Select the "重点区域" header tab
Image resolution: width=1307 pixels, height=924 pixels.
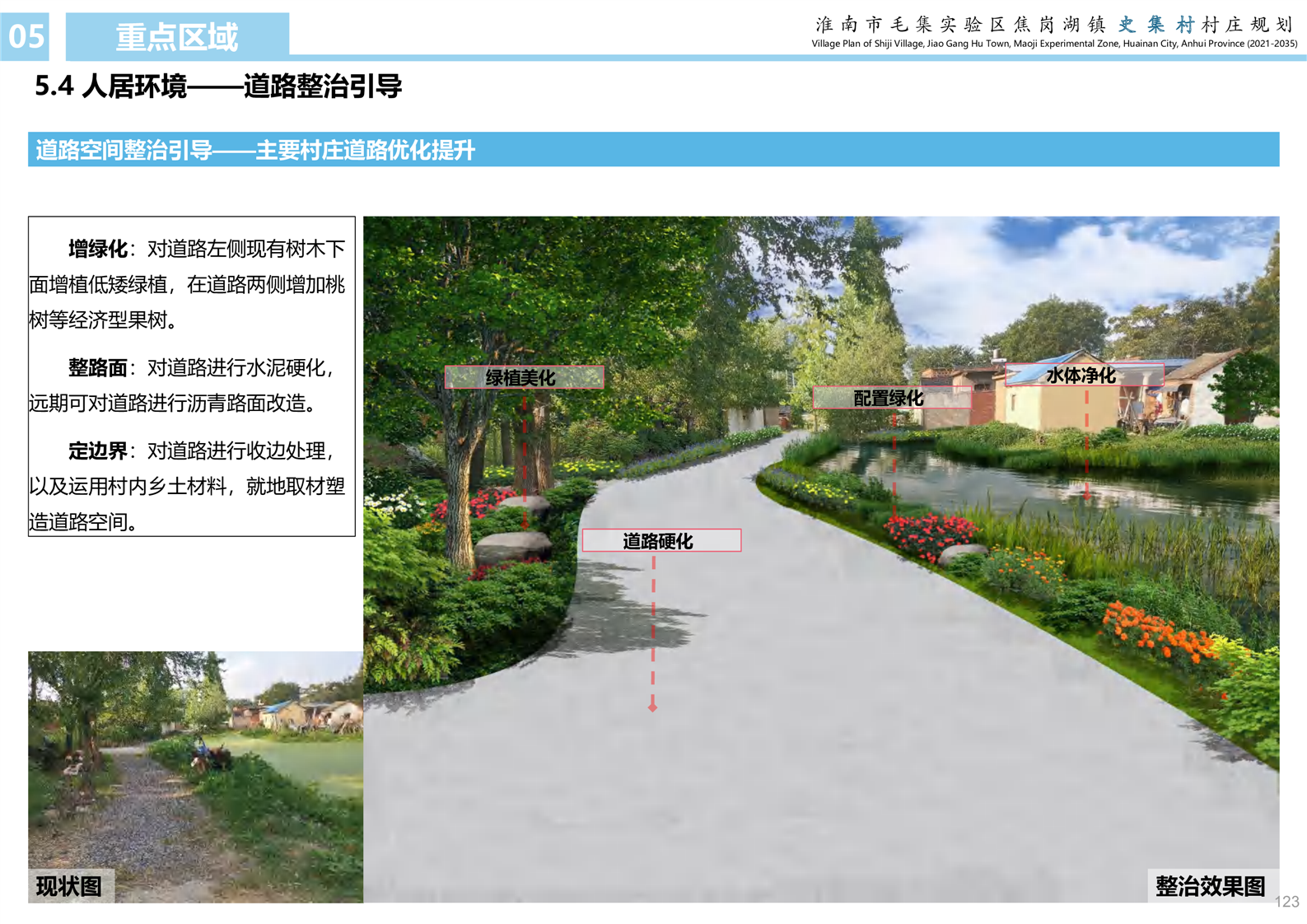177,36
